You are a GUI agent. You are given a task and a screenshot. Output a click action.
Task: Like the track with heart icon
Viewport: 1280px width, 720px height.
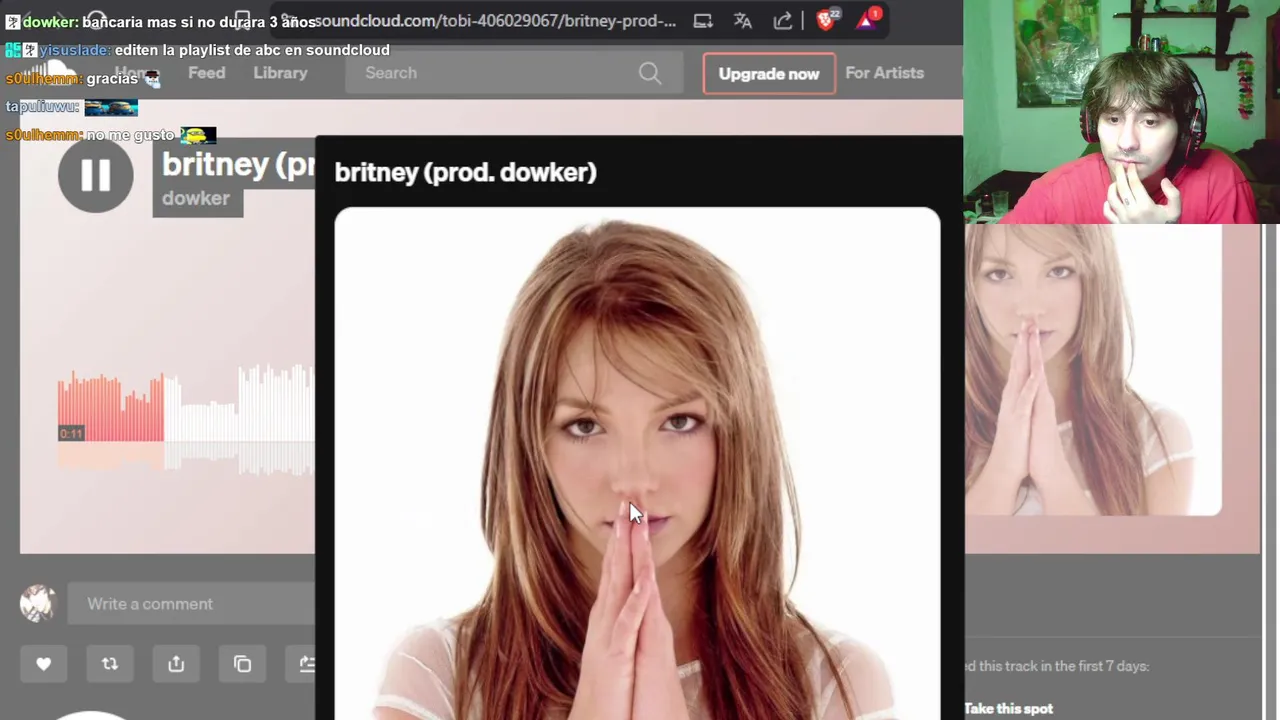tap(43, 664)
